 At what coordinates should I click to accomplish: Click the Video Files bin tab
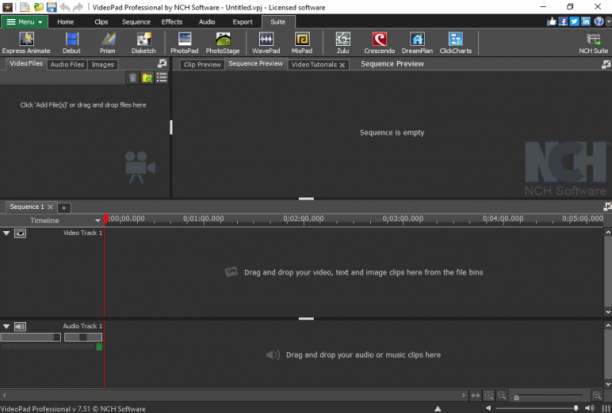[26, 64]
